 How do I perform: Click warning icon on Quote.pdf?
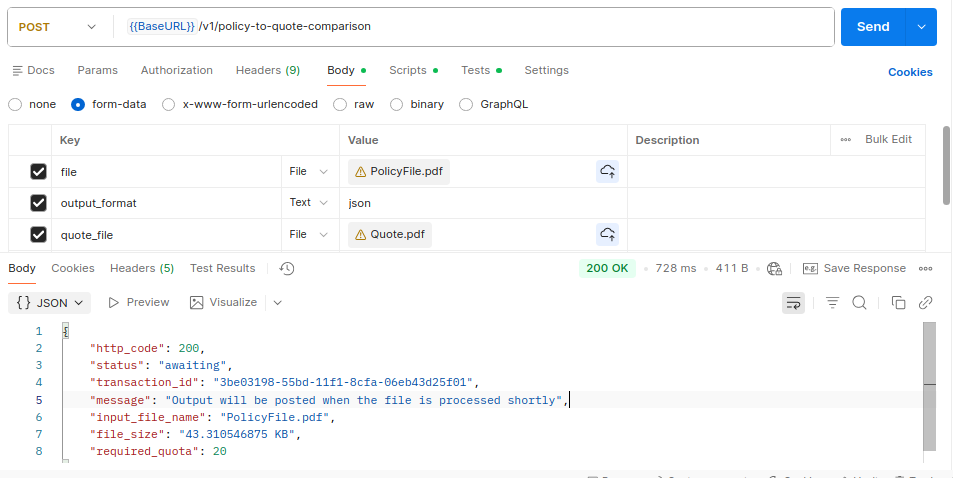tap(360, 235)
